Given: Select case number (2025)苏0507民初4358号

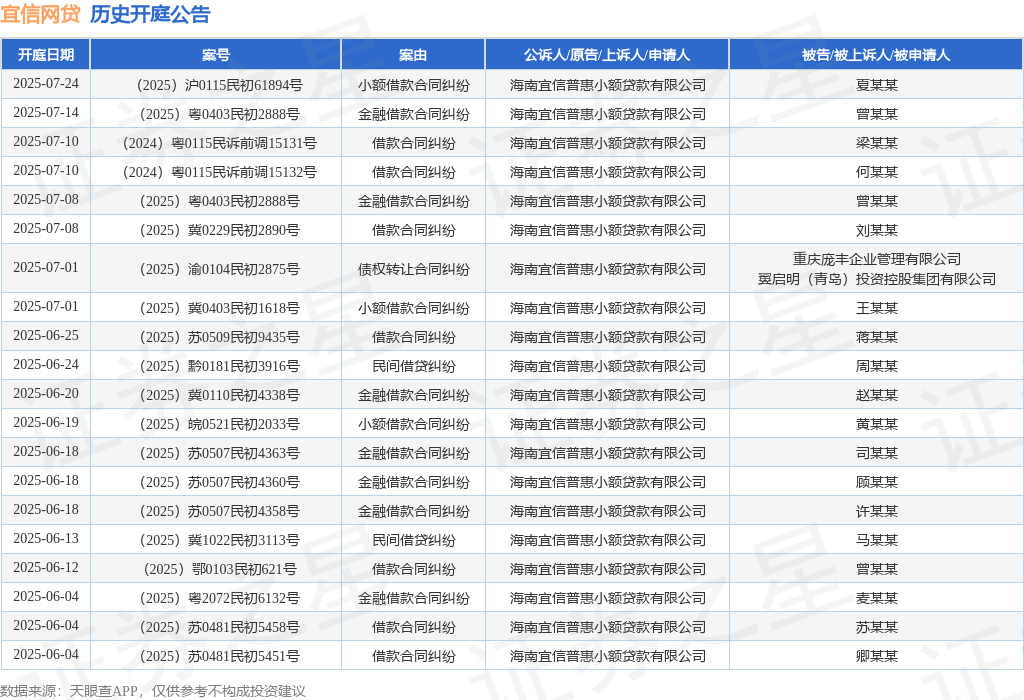Looking at the screenshot, I should click(x=219, y=511).
